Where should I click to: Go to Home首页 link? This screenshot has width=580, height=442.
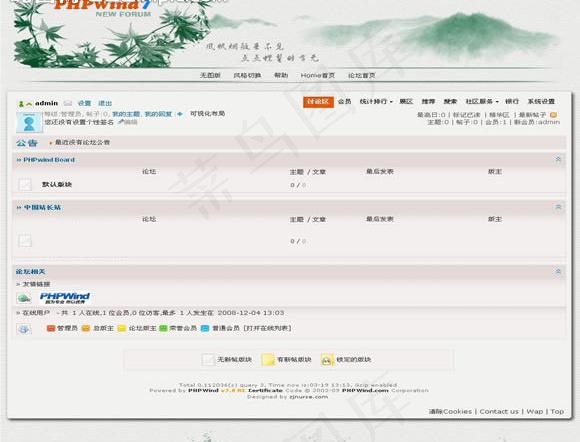317,75
